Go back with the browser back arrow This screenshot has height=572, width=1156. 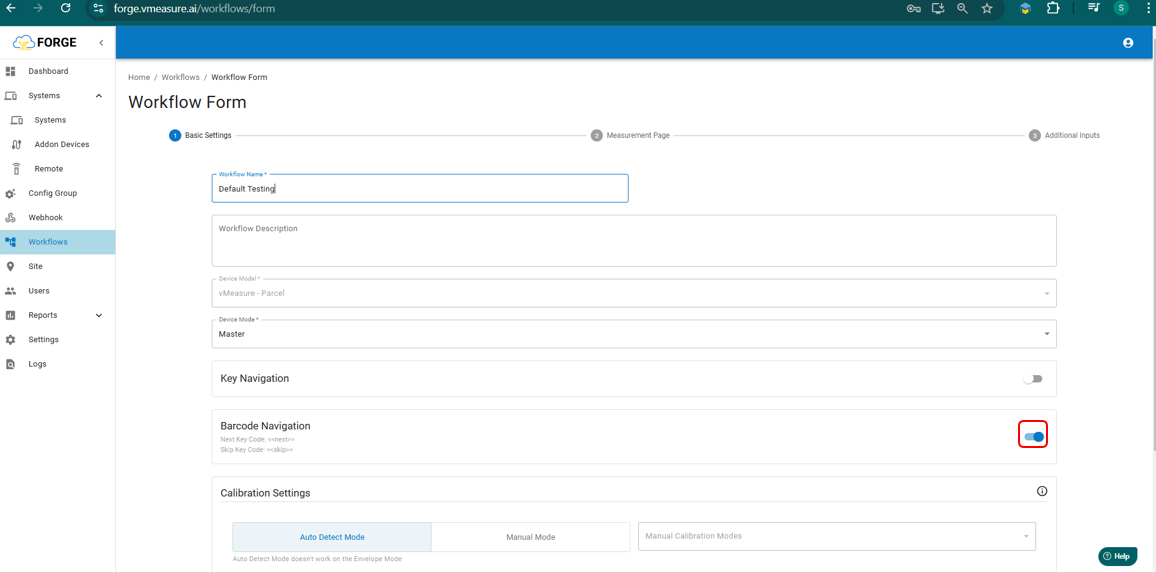click(10, 8)
